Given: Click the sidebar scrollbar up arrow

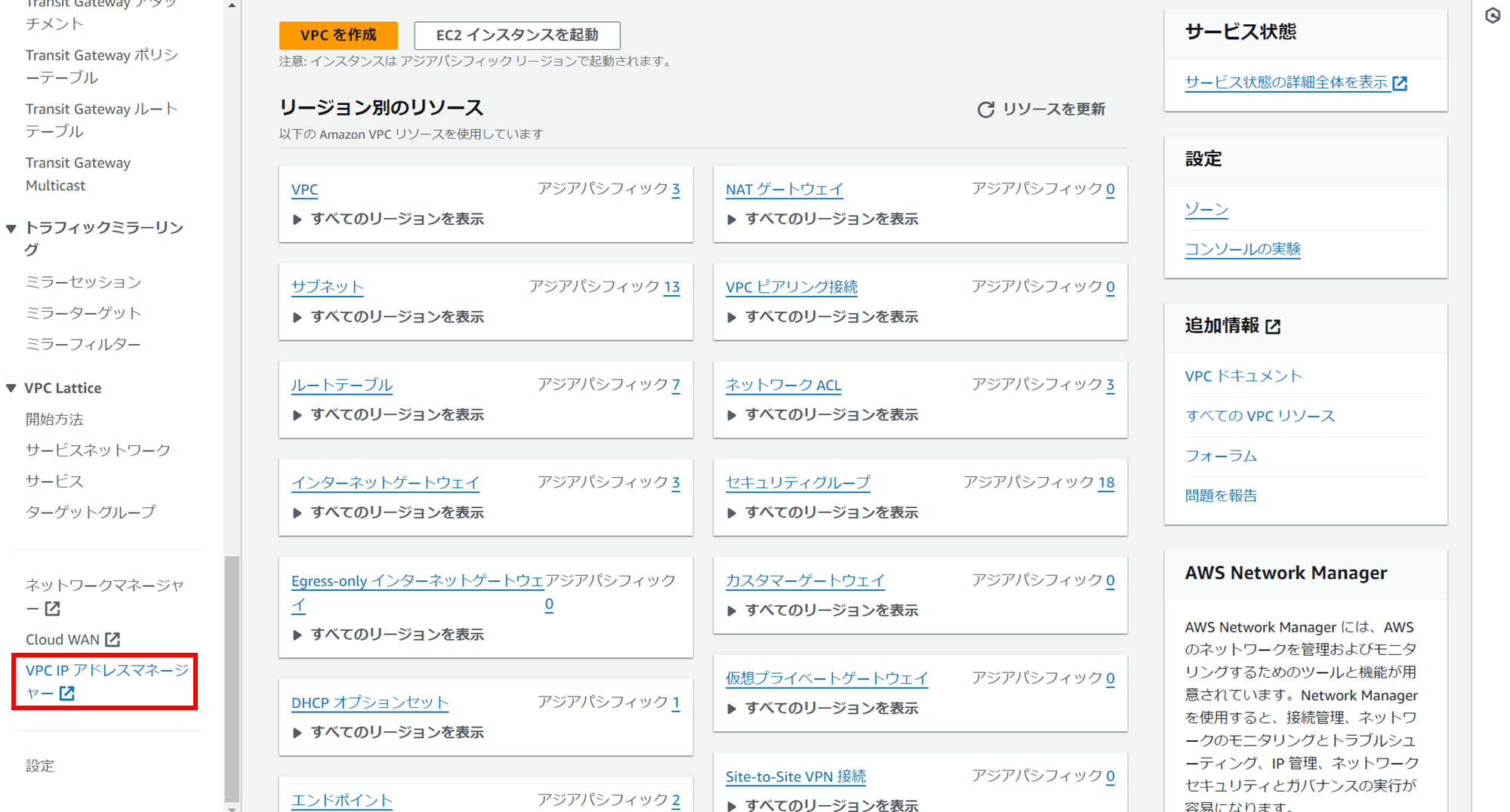Looking at the screenshot, I should point(232,5).
